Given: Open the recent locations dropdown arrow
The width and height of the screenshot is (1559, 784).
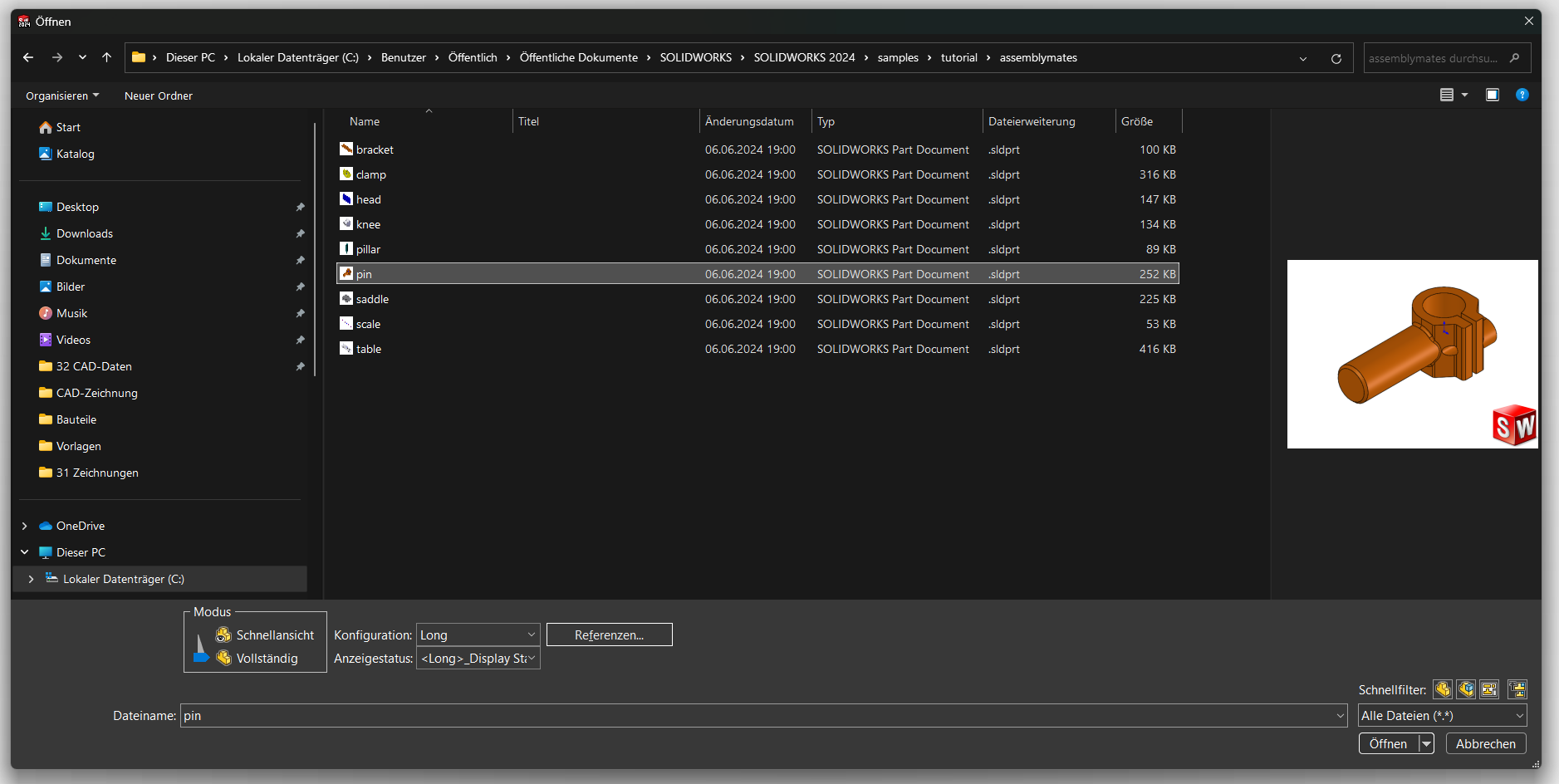Looking at the screenshot, I should tap(82, 57).
